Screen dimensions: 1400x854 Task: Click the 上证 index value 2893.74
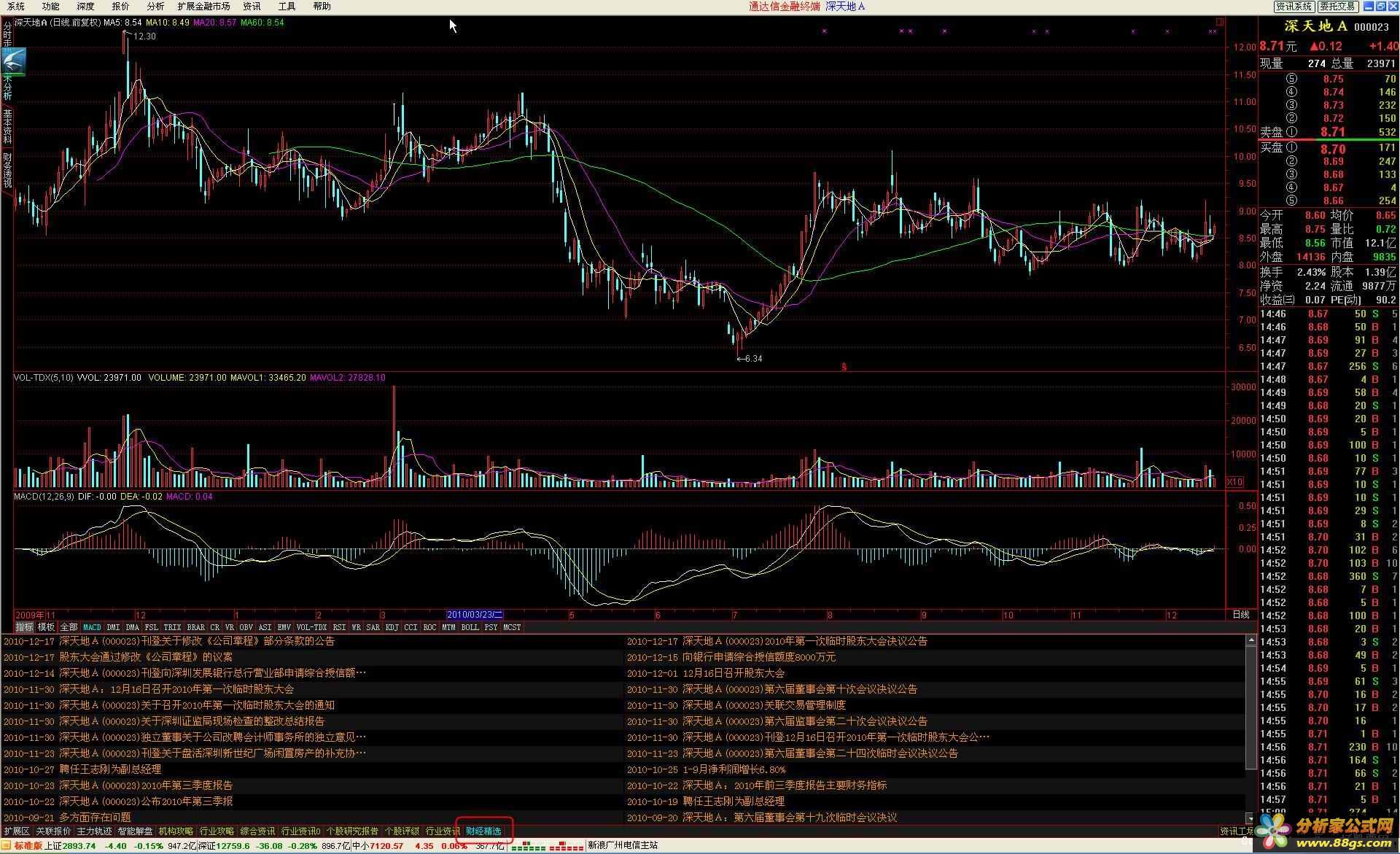pyautogui.click(x=79, y=846)
